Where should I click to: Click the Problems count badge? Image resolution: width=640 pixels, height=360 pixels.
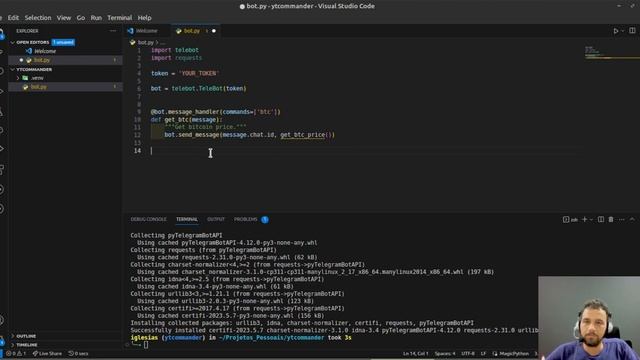(x=265, y=220)
